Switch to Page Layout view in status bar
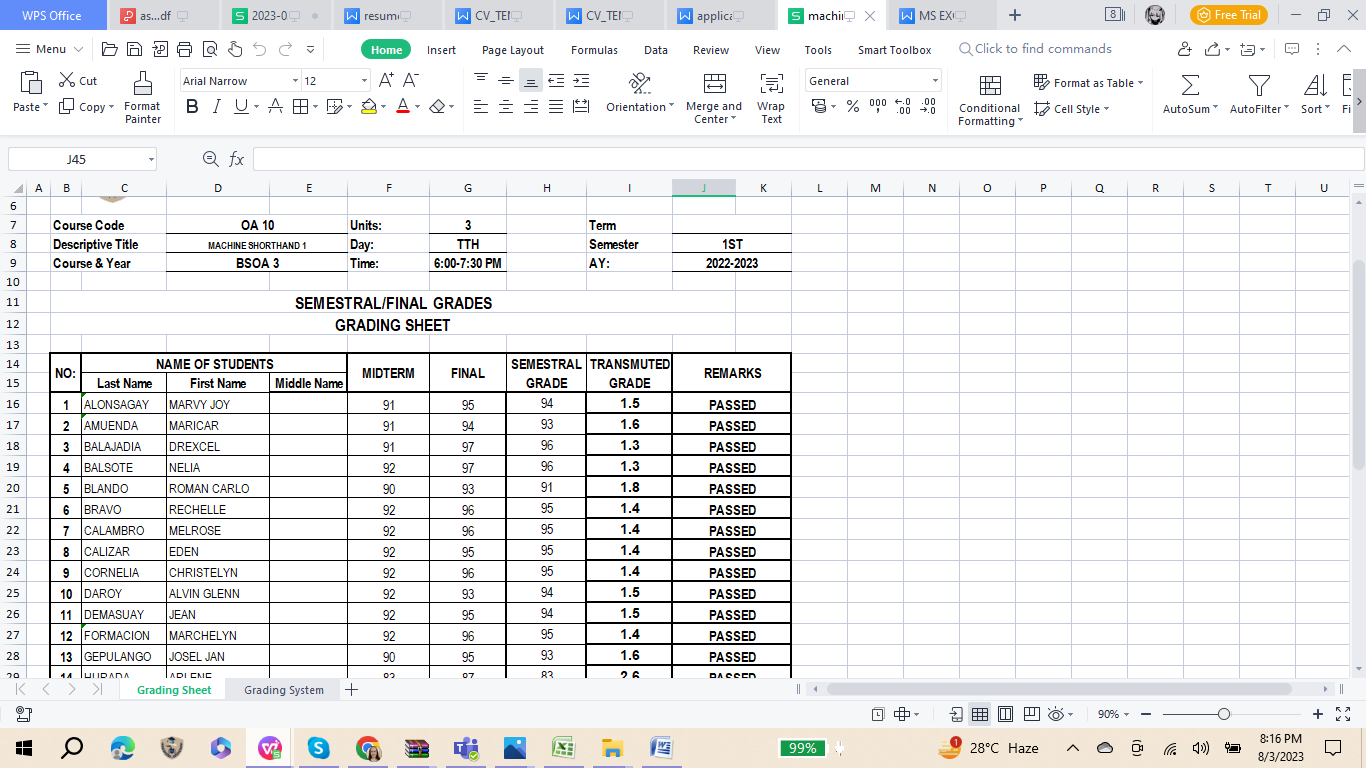The width and height of the screenshot is (1366, 768). pos(1005,715)
